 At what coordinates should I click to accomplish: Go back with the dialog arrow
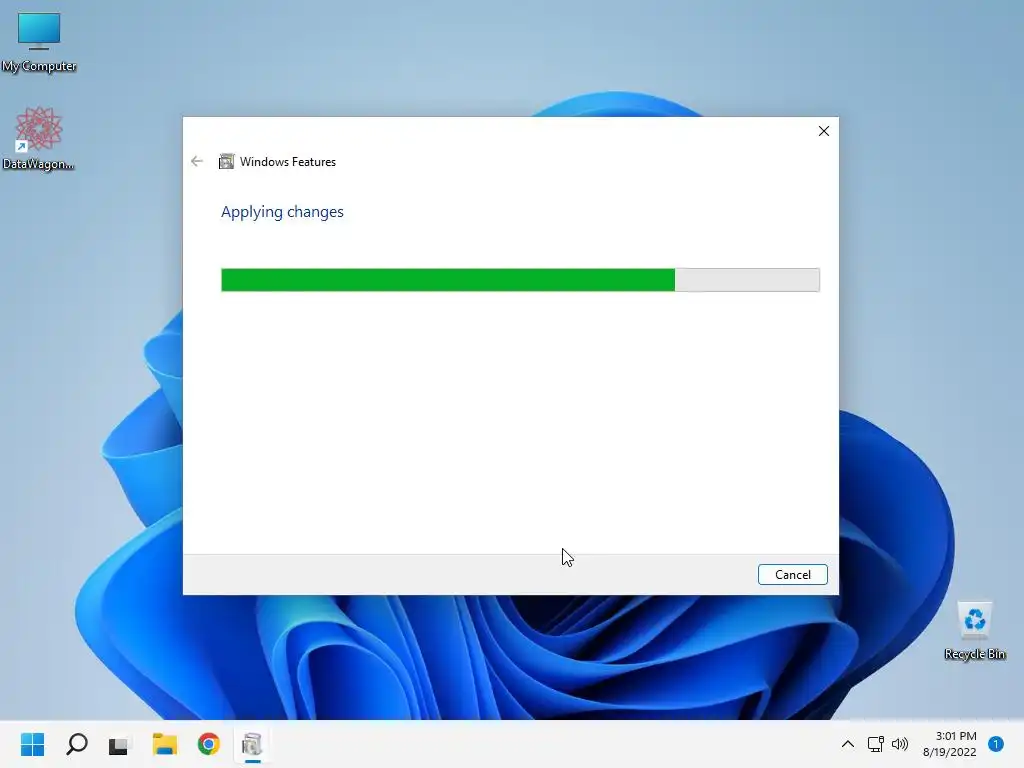pyautogui.click(x=197, y=161)
